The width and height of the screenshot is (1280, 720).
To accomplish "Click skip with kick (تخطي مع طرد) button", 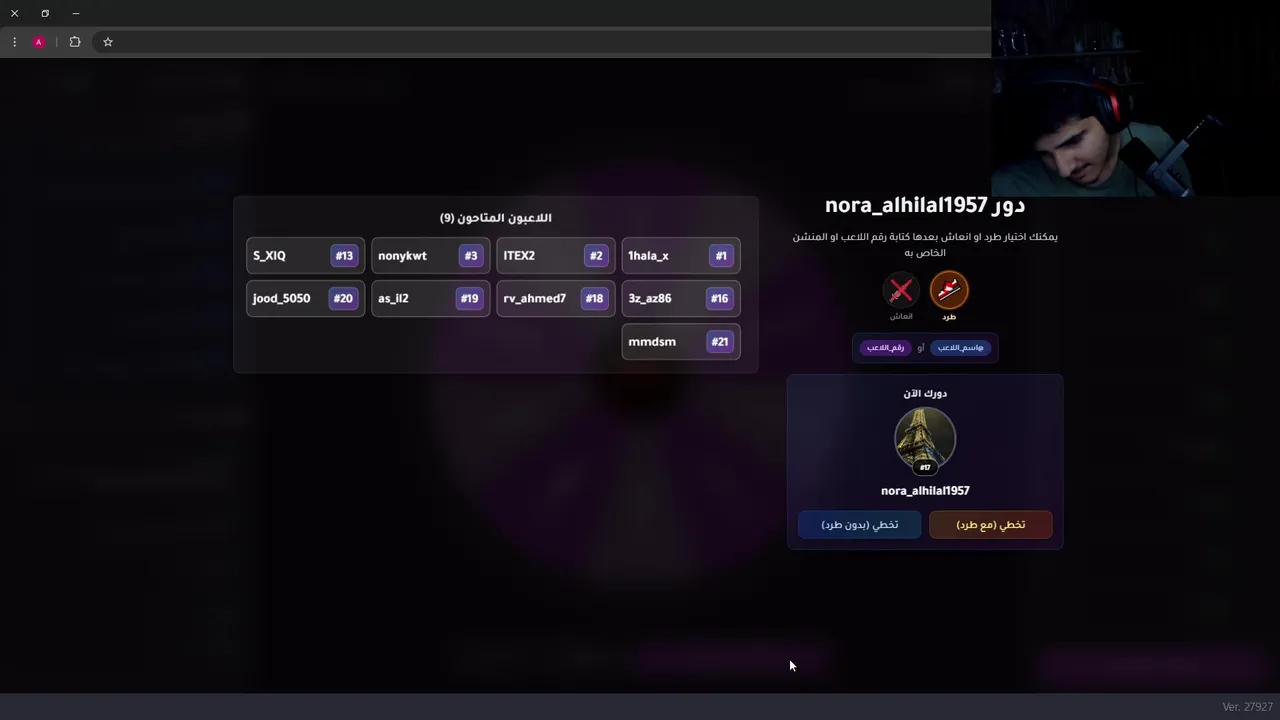I will (x=991, y=524).
